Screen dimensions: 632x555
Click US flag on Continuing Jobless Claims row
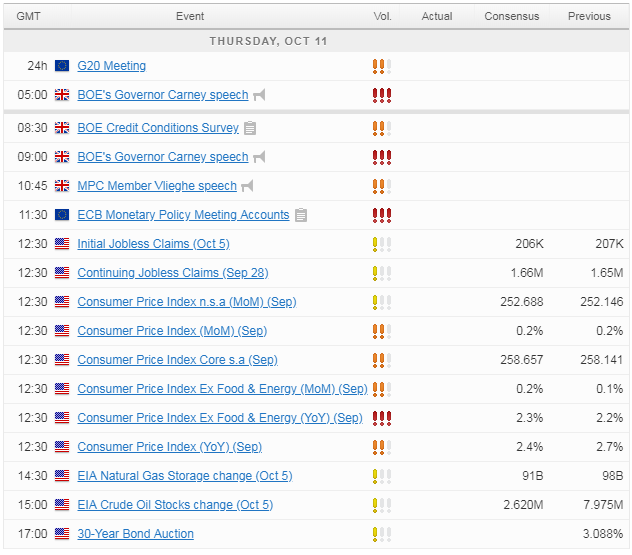coord(62,273)
